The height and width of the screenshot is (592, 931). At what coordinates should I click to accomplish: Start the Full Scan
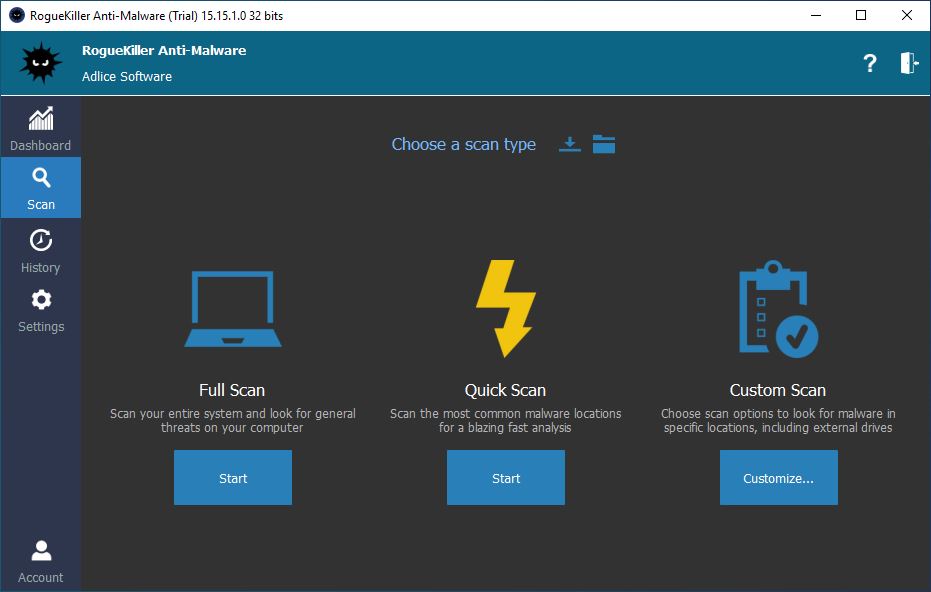tap(233, 477)
